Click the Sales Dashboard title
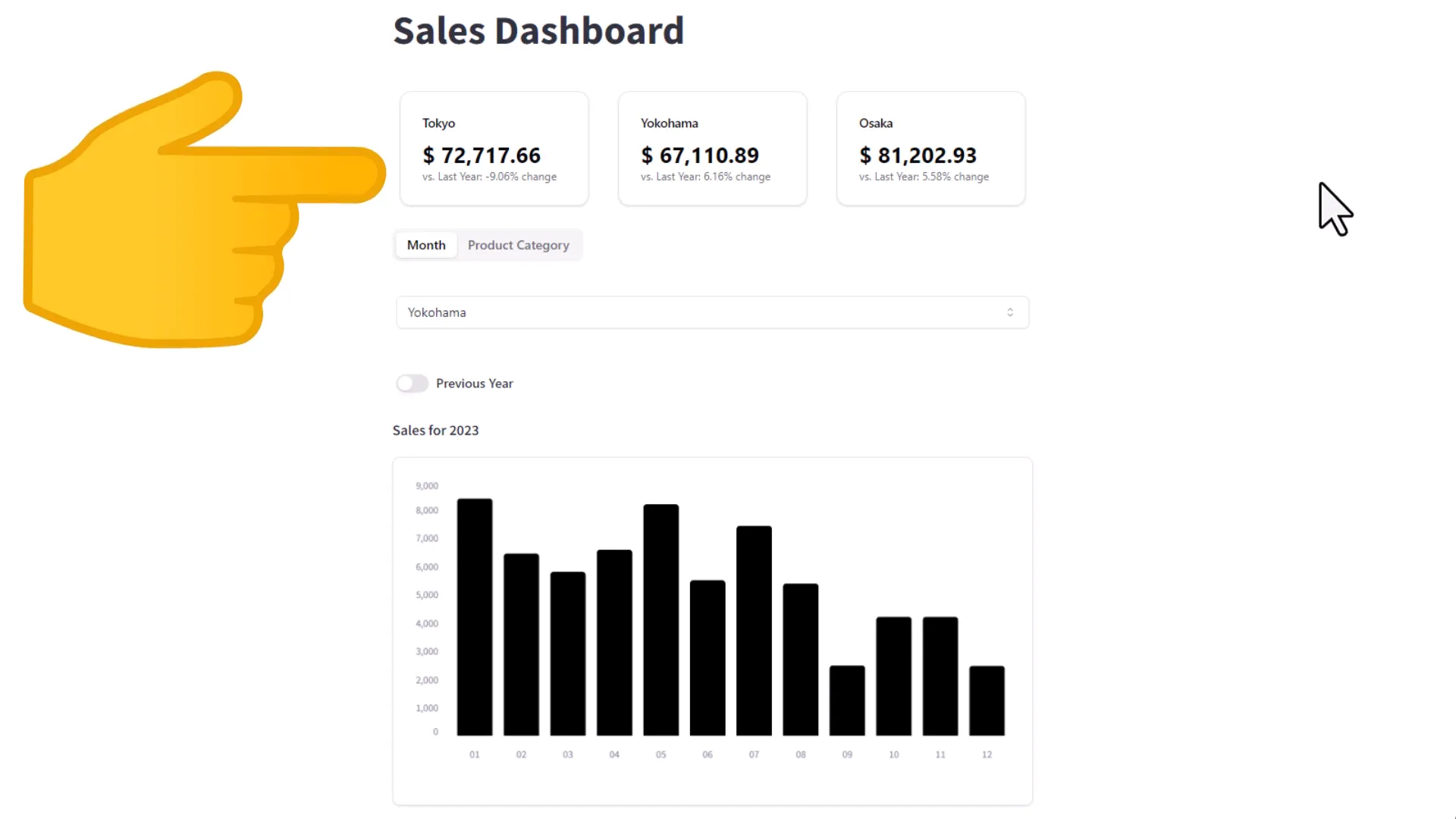Image resolution: width=1456 pixels, height=819 pixels. pos(538,30)
